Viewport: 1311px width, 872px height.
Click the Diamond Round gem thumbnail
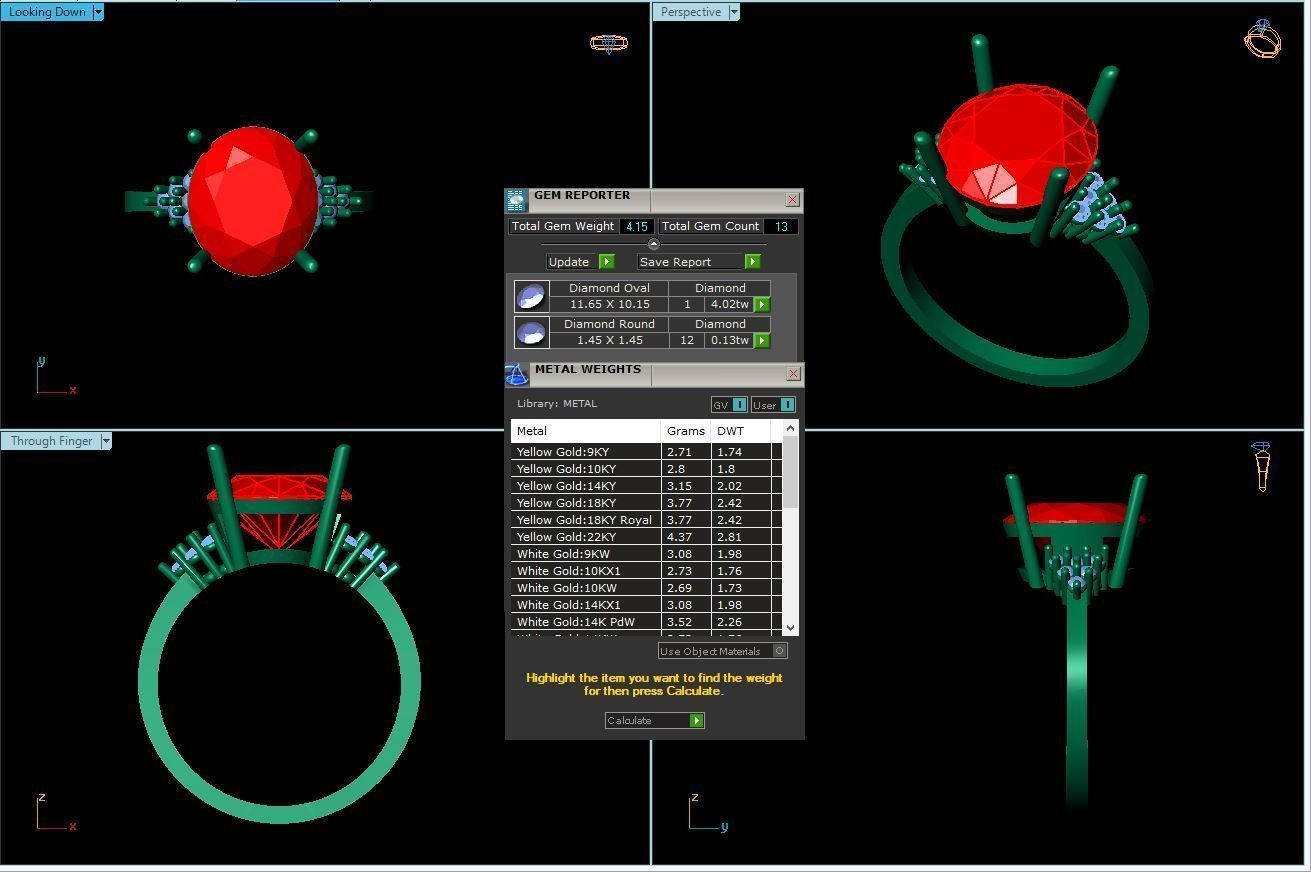pyautogui.click(x=531, y=332)
